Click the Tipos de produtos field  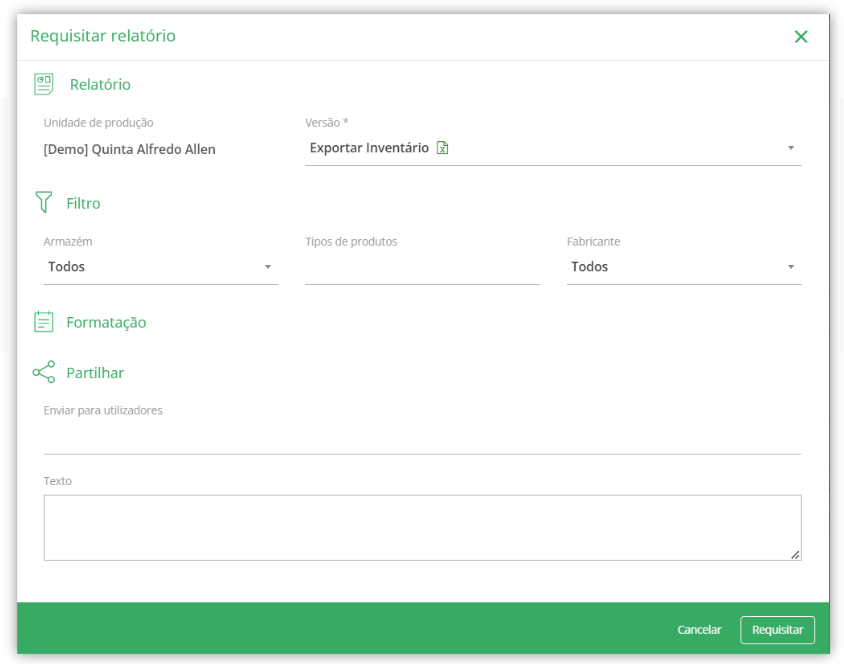pos(422,267)
